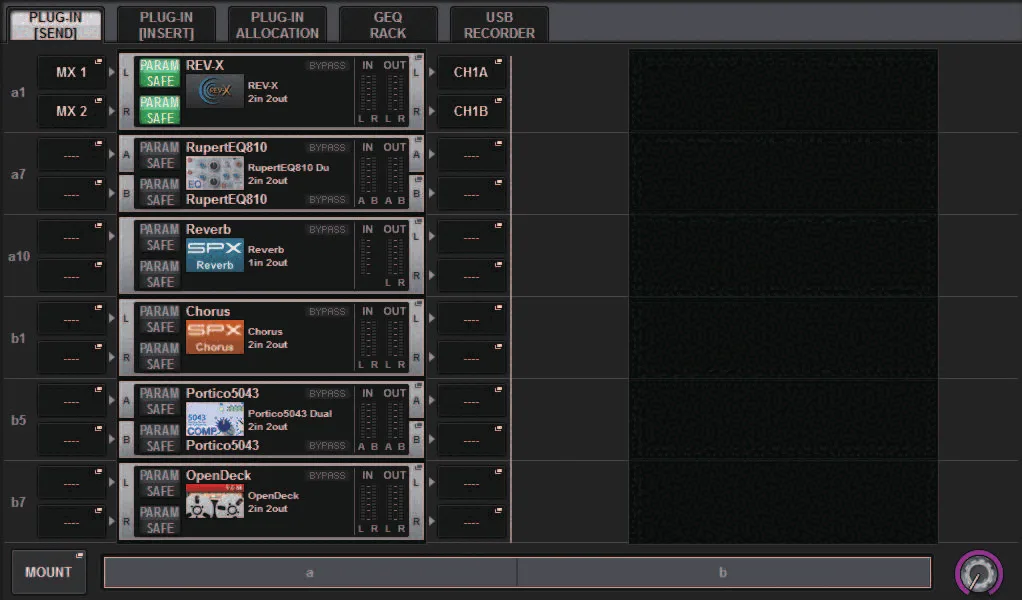This screenshot has width=1022, height=600.
Task: Open lower input patch for rack a10
Action: tap(72, 276)
